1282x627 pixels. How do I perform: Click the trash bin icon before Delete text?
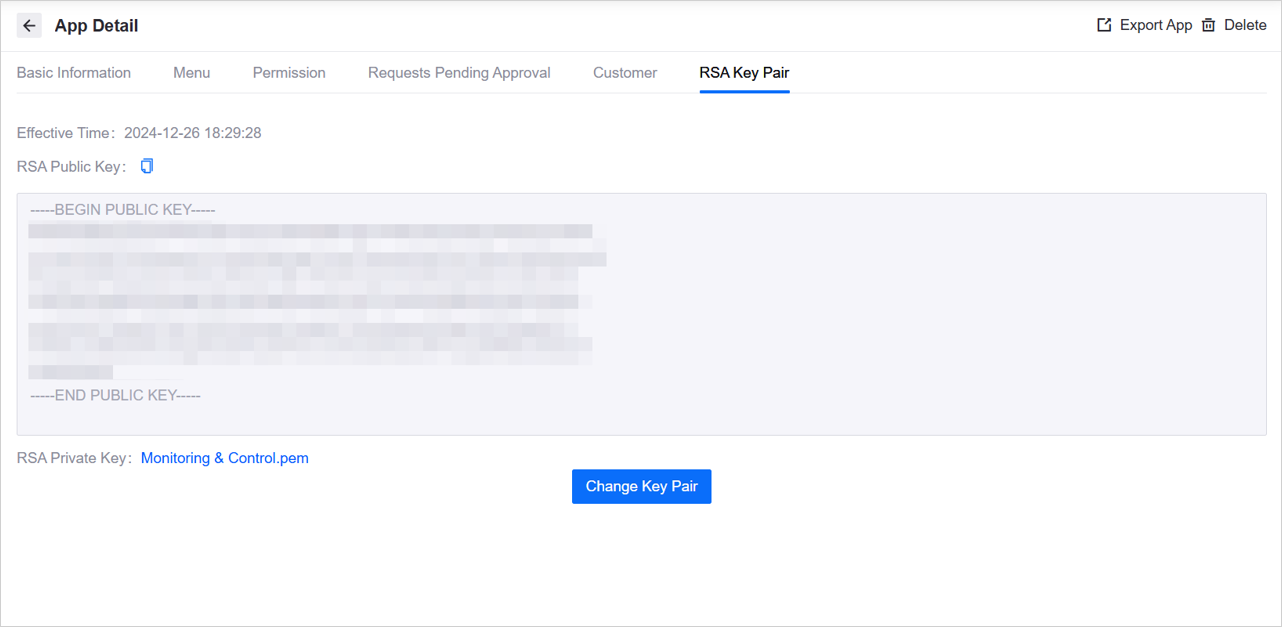(x=1209, y=24)
